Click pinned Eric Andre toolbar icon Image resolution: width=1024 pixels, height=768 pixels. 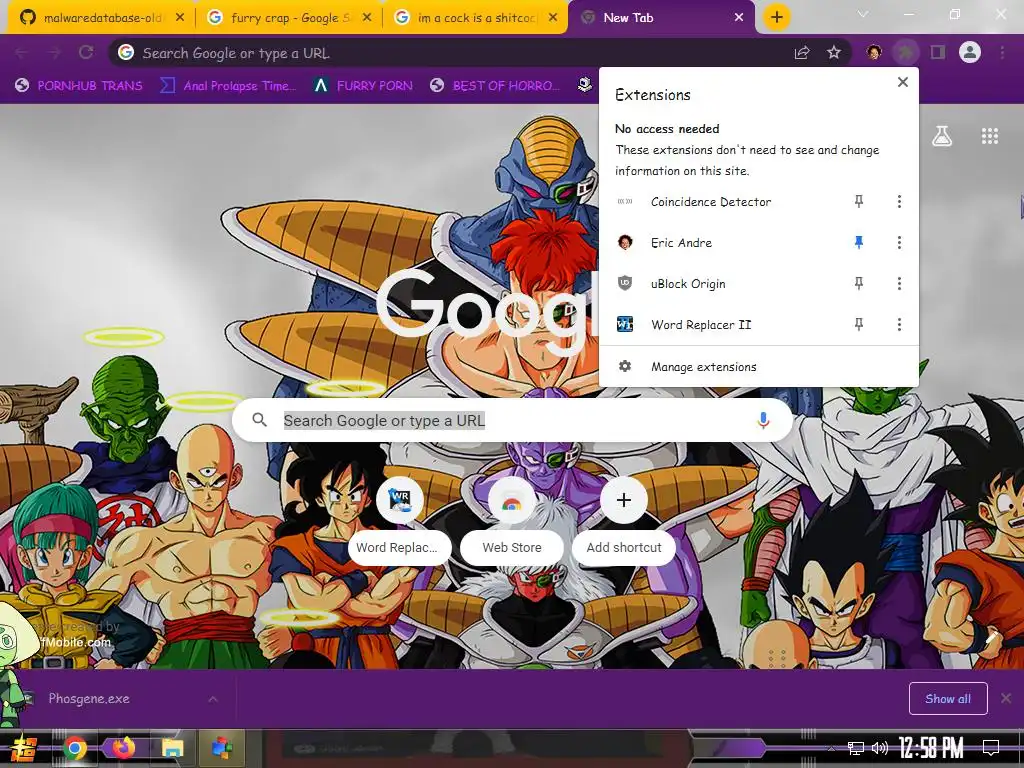tap(874, 52)
